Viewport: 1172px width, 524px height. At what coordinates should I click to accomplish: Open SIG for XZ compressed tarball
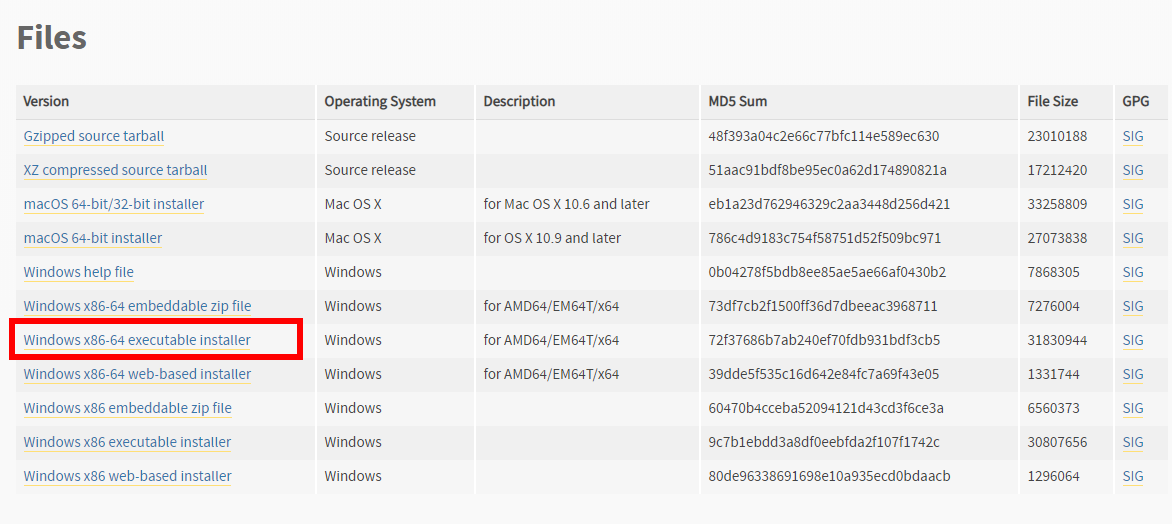[1133, 170]
